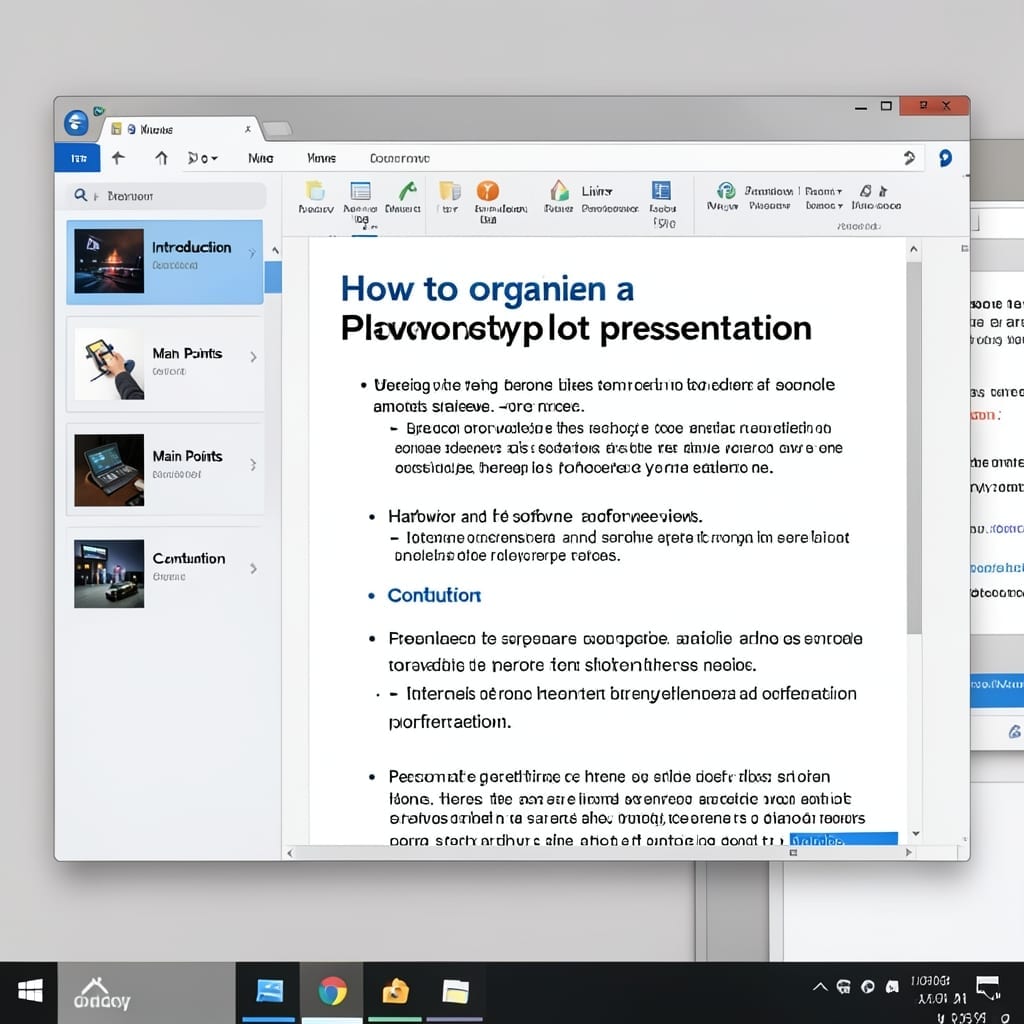Expand the 'Contuntion' section chevron
Screen dimensions: 1024x1024
[x=253, y=568]
